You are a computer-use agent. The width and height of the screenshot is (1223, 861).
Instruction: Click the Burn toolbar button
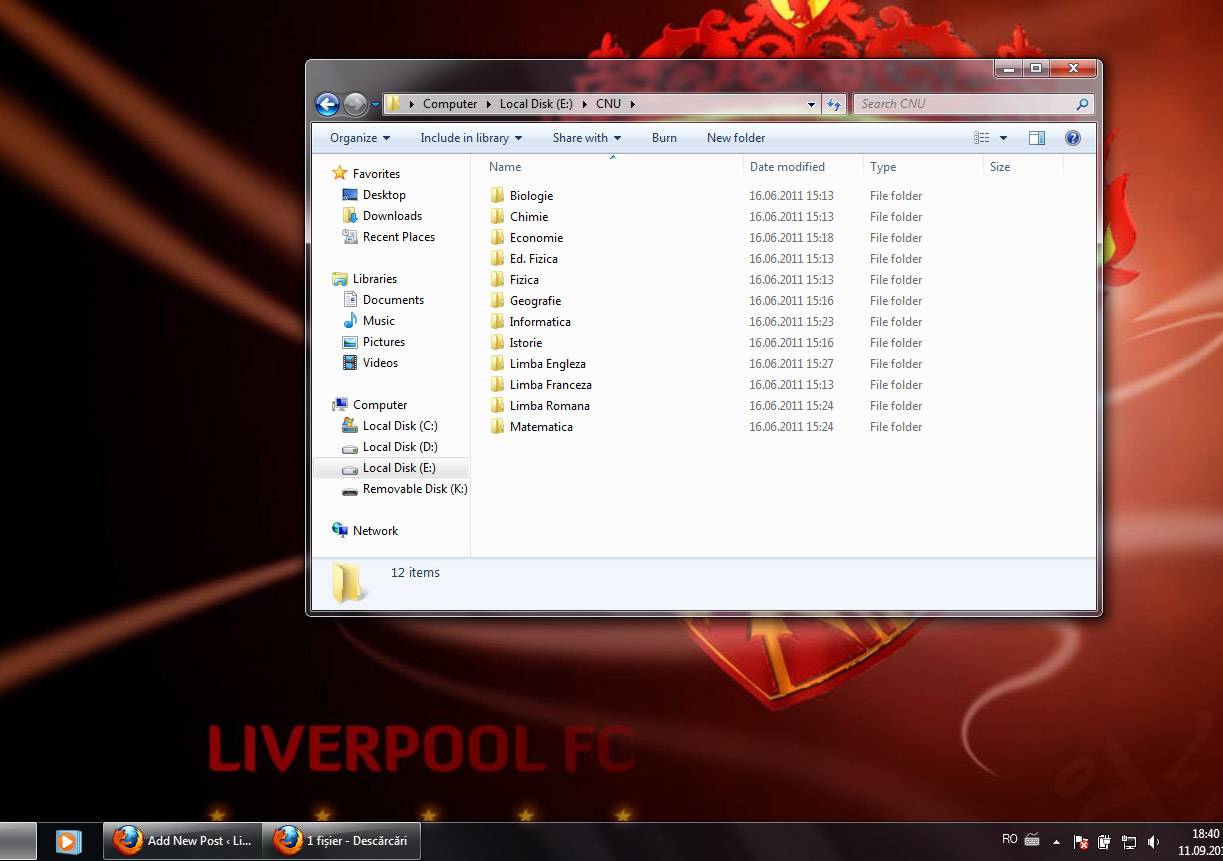click(664, 138)
